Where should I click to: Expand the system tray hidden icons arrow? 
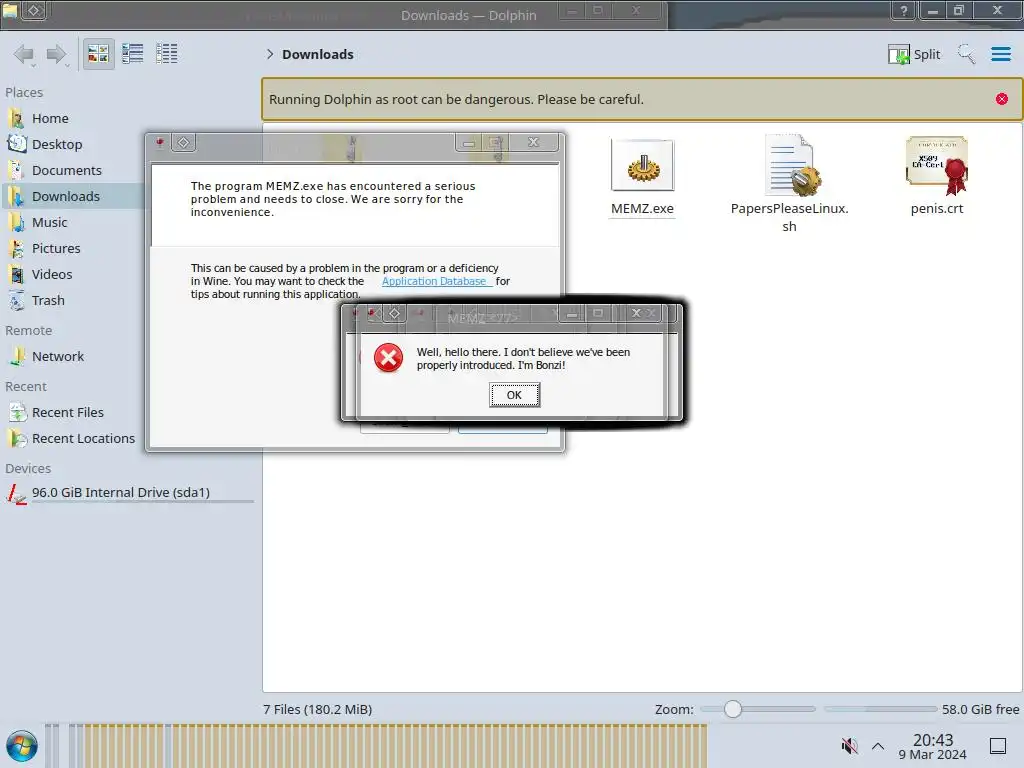click(878, 746)
